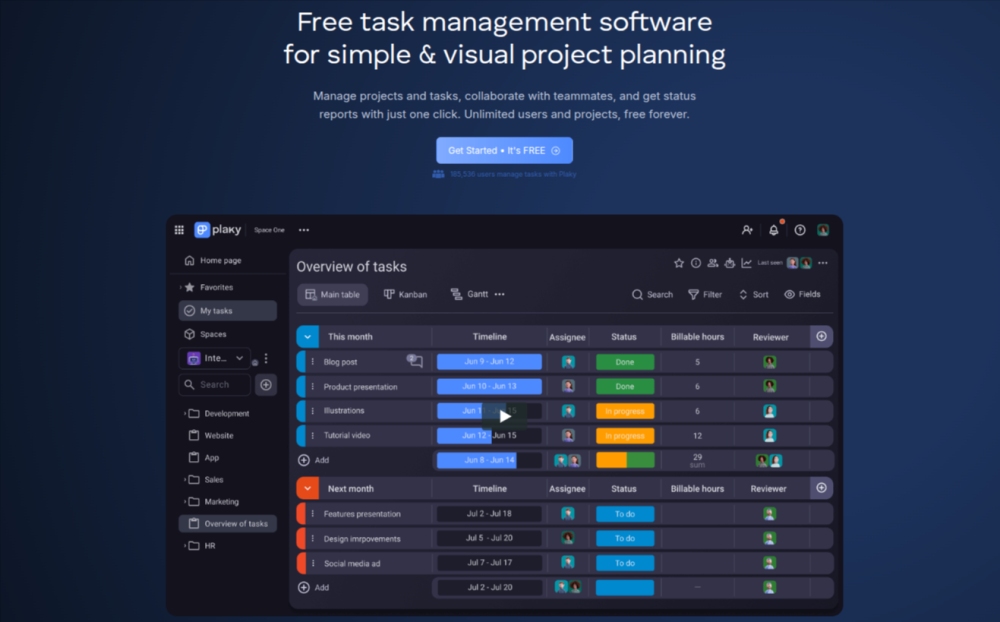Click the board info icon
Screen dimensions: 1000x622
tap(696, 263)
